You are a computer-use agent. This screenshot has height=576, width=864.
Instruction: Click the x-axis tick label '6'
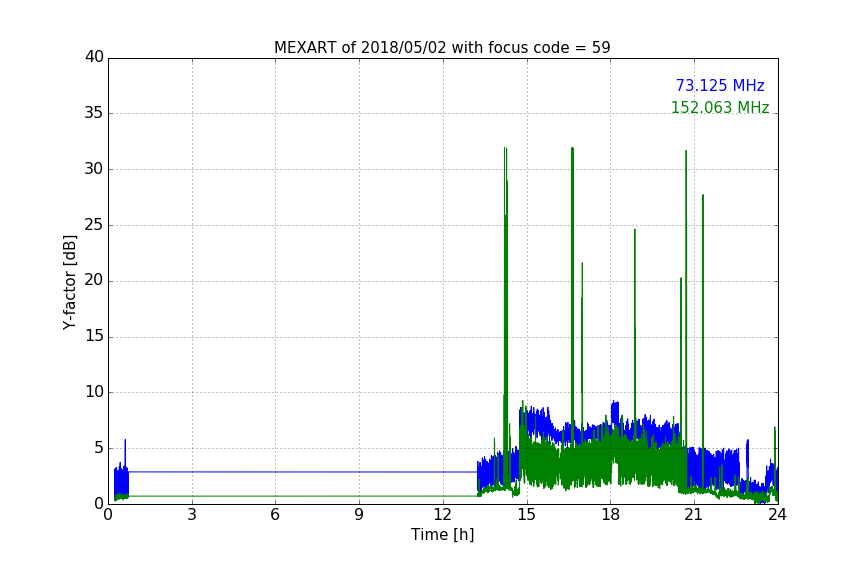(x=275, y=515)
